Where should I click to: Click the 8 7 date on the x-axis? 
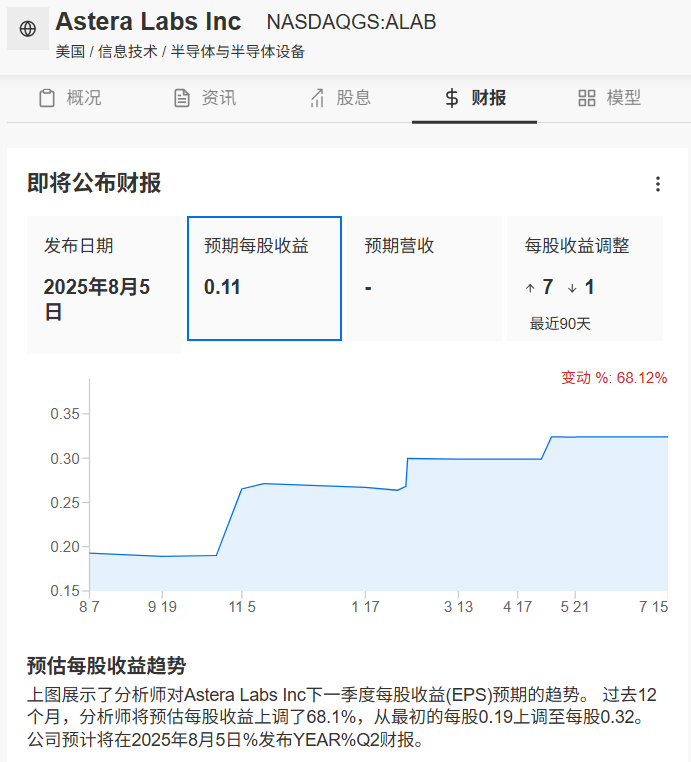89,607
